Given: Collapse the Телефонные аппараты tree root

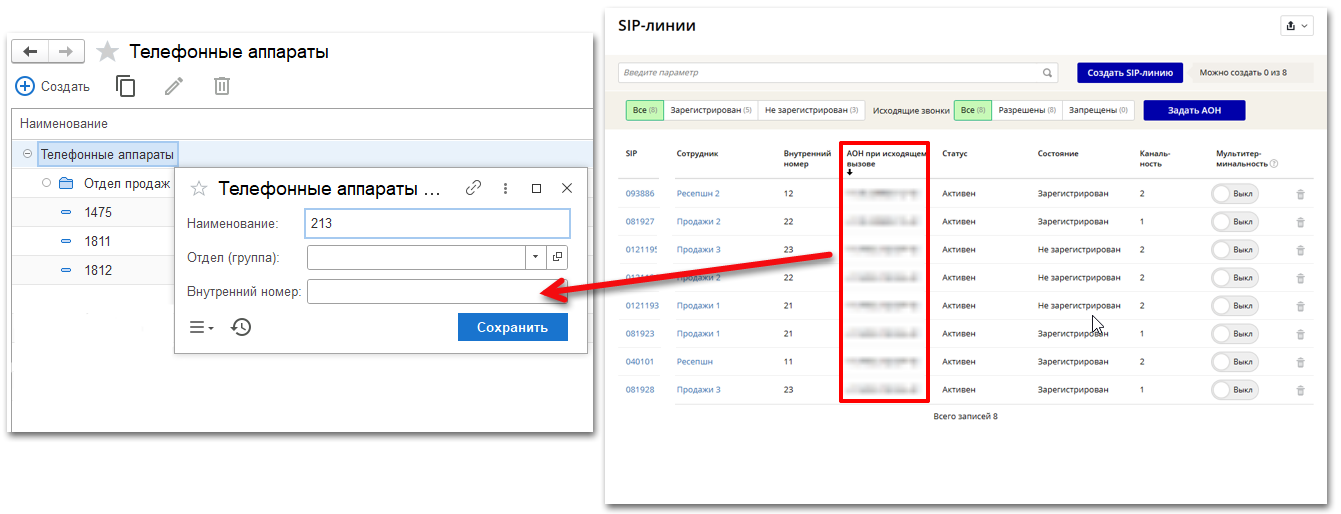Looking at the screenshot, I should click(x=27, y=154).
